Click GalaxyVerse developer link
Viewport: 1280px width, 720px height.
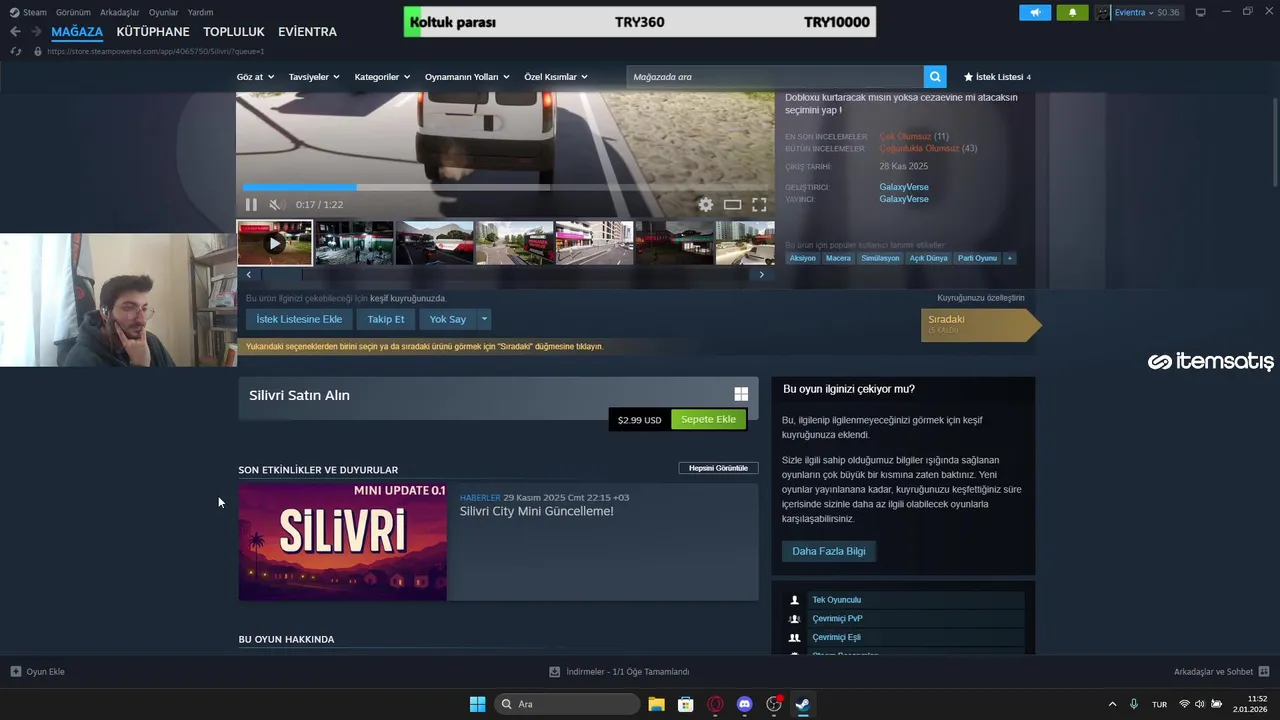tap(904, 187)
